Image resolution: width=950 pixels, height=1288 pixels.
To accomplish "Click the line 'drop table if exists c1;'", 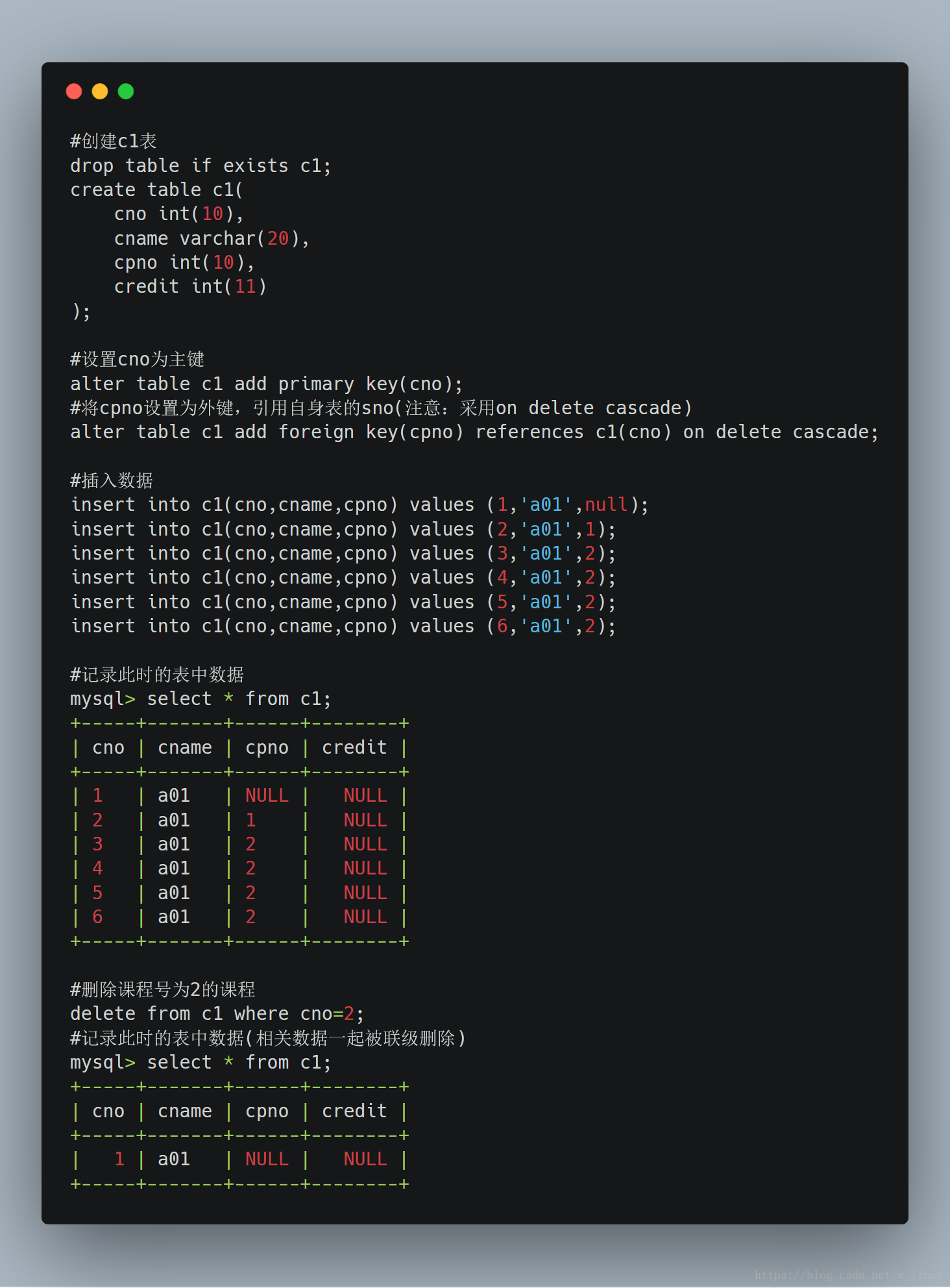I will point(201,166).
